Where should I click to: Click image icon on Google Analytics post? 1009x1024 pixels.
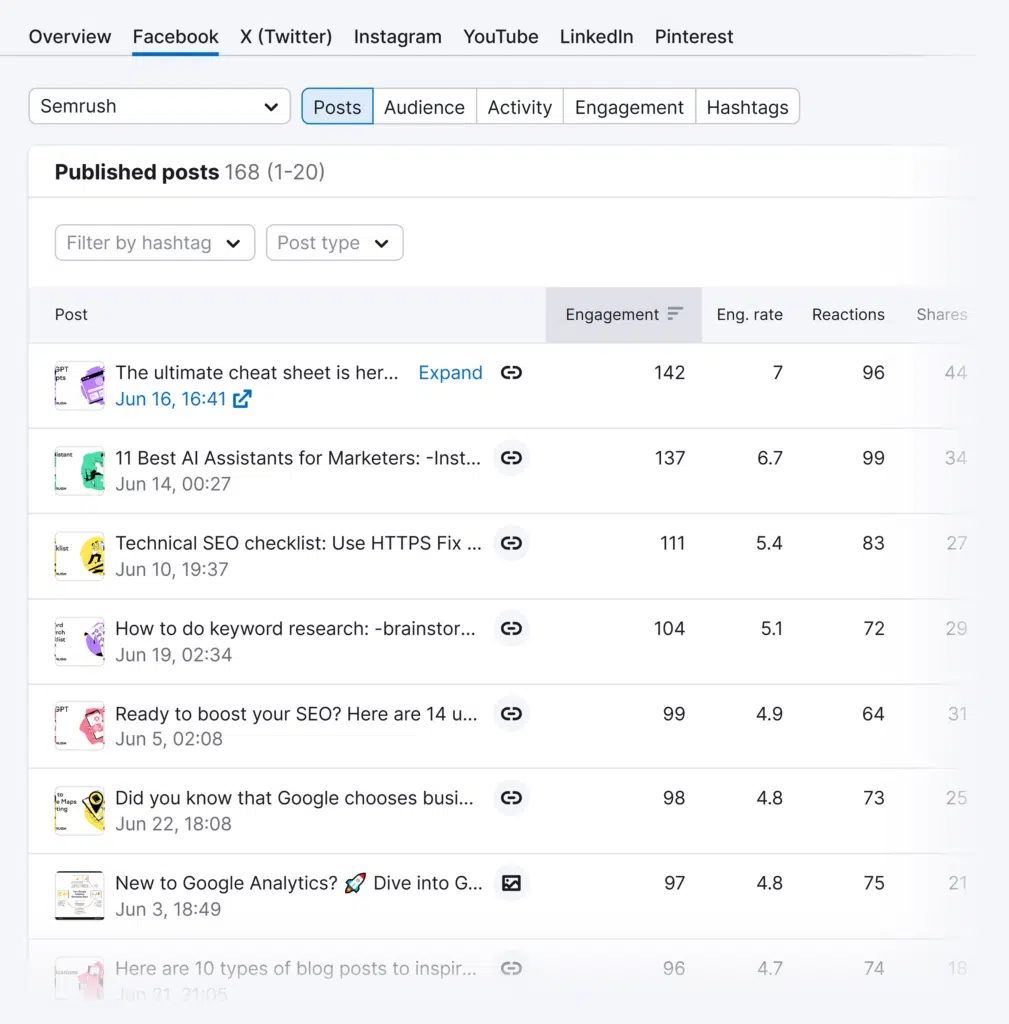coord(511,884)
